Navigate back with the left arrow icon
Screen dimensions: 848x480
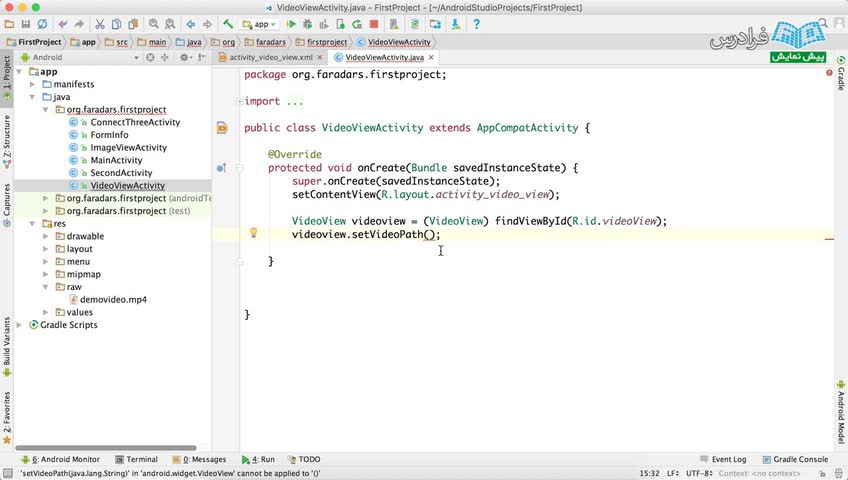[x=190, y=24]
